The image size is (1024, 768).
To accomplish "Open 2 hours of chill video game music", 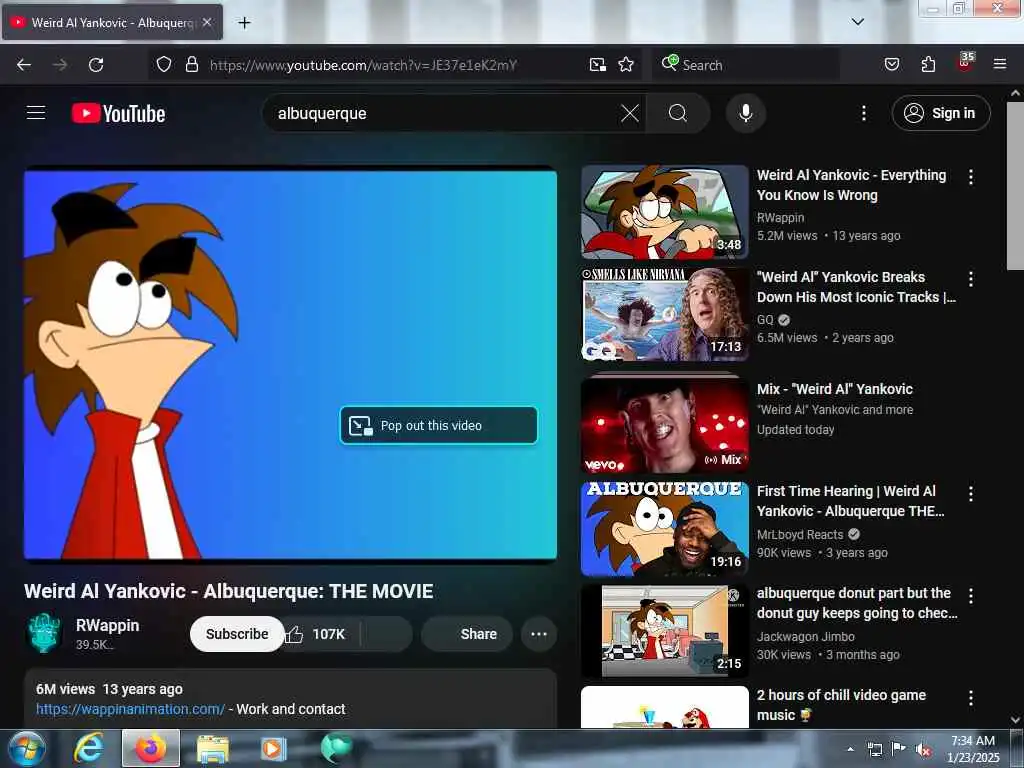I will tap(841, 705).
